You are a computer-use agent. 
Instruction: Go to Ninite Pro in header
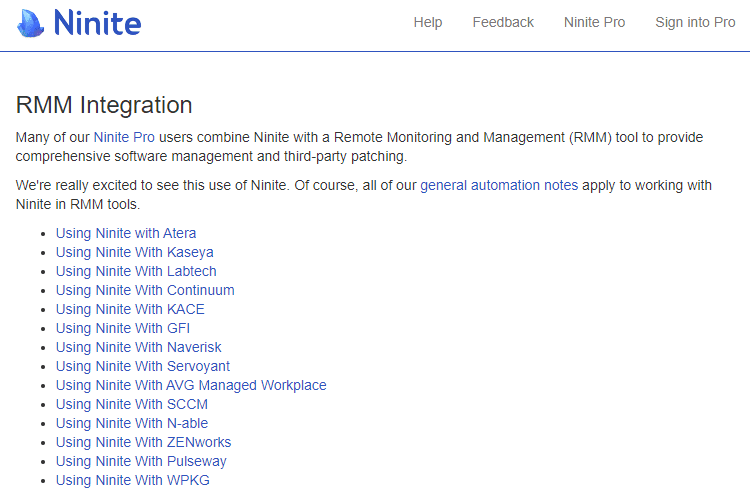click(594, 22)
